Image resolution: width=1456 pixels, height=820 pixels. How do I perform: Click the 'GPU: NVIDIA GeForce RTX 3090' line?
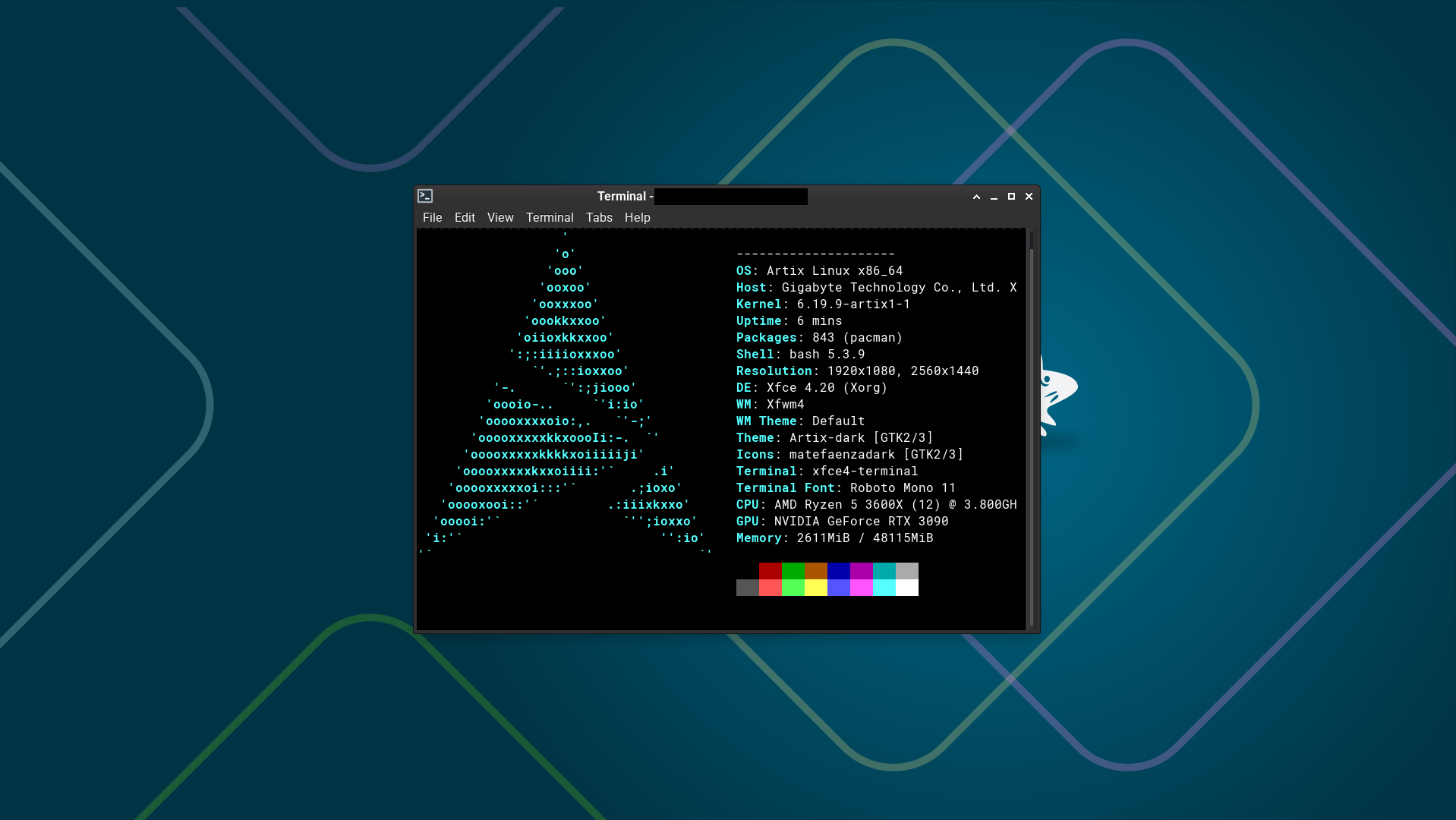click(x=843, y=522)
